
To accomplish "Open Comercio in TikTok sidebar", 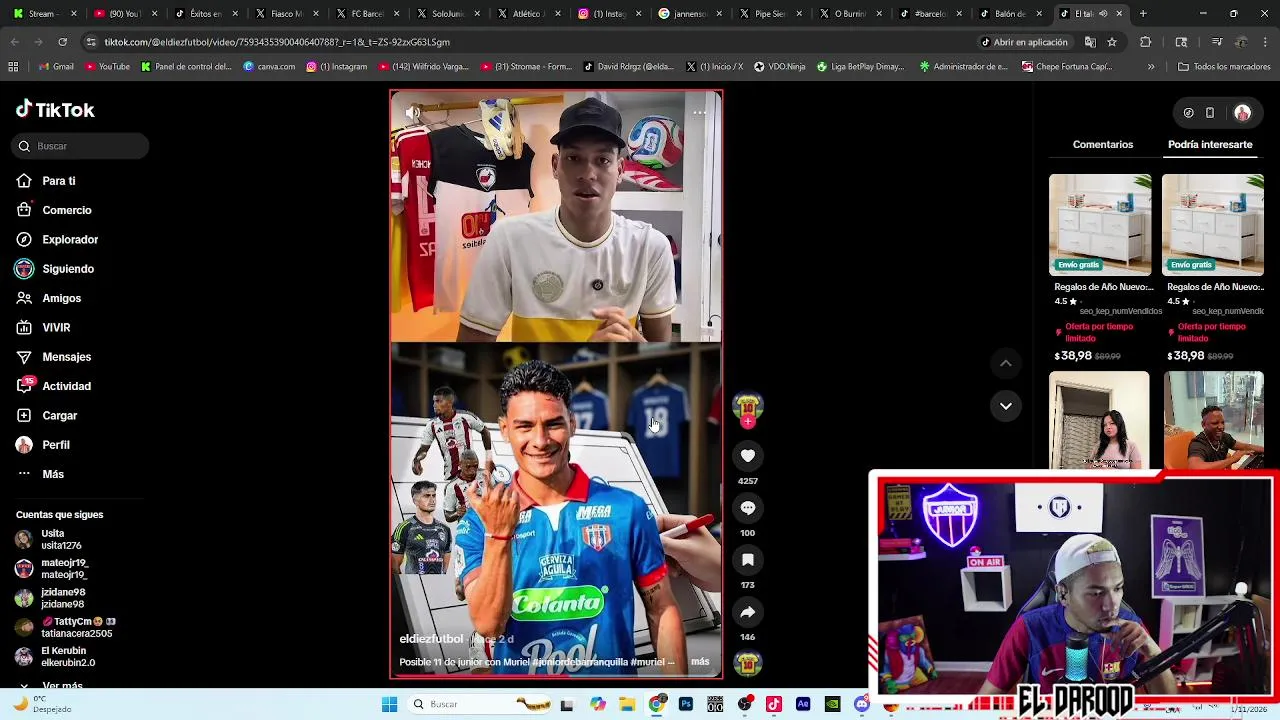I will [x=54, y=210].
